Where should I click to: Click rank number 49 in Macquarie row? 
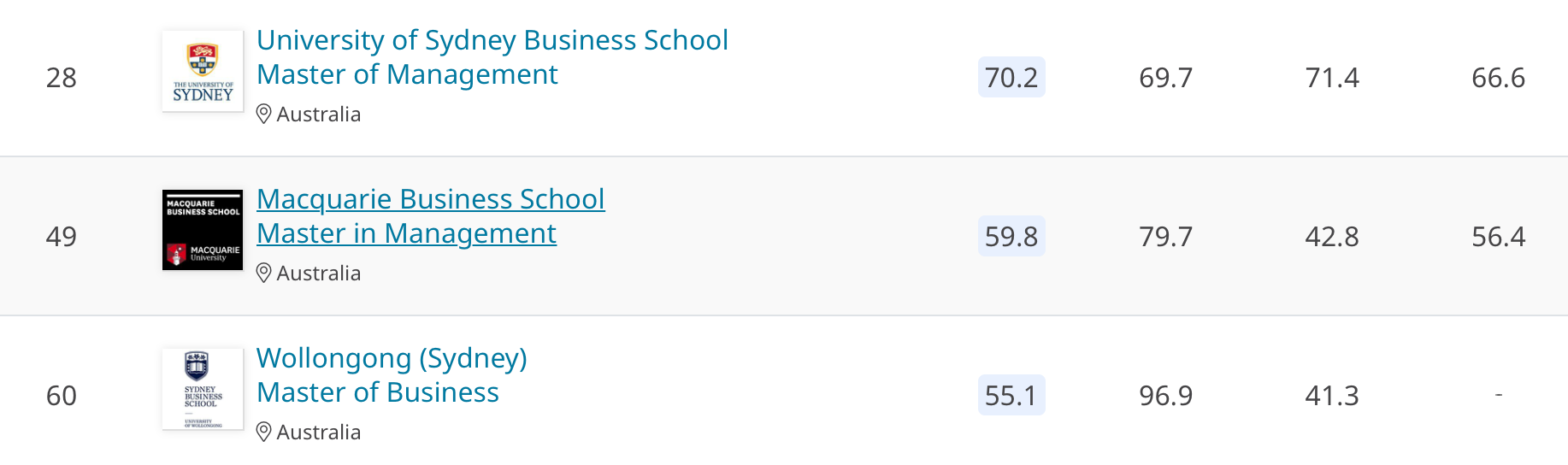click(62, 237)
